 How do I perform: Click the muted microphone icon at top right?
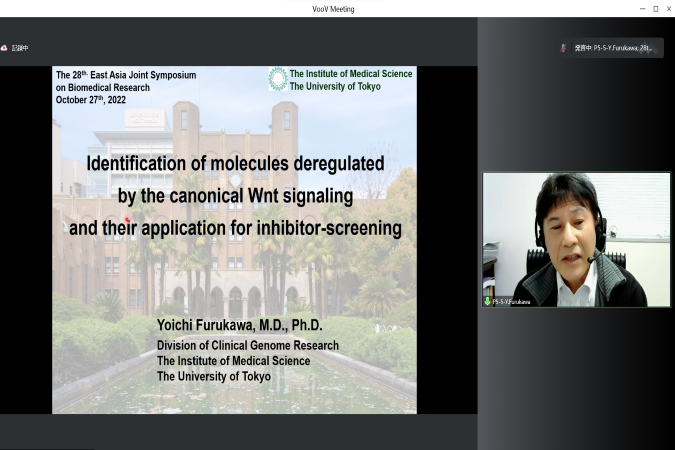tap(563, 48)
